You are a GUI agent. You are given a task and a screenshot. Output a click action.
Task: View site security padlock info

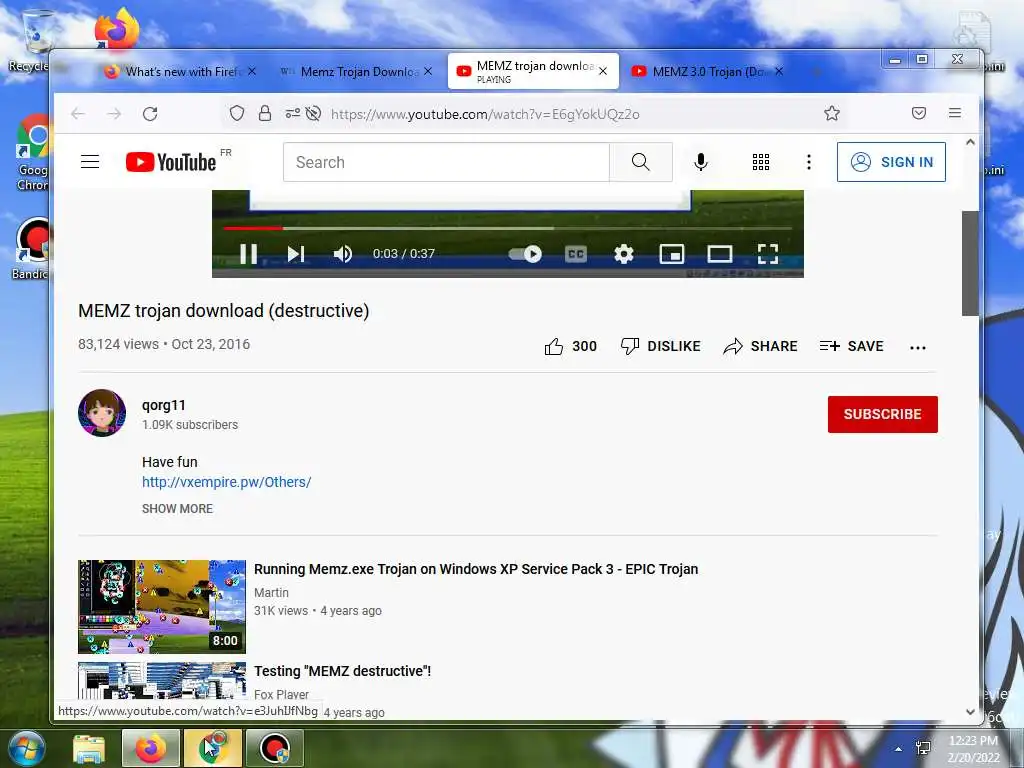click(x=264, y=114)
